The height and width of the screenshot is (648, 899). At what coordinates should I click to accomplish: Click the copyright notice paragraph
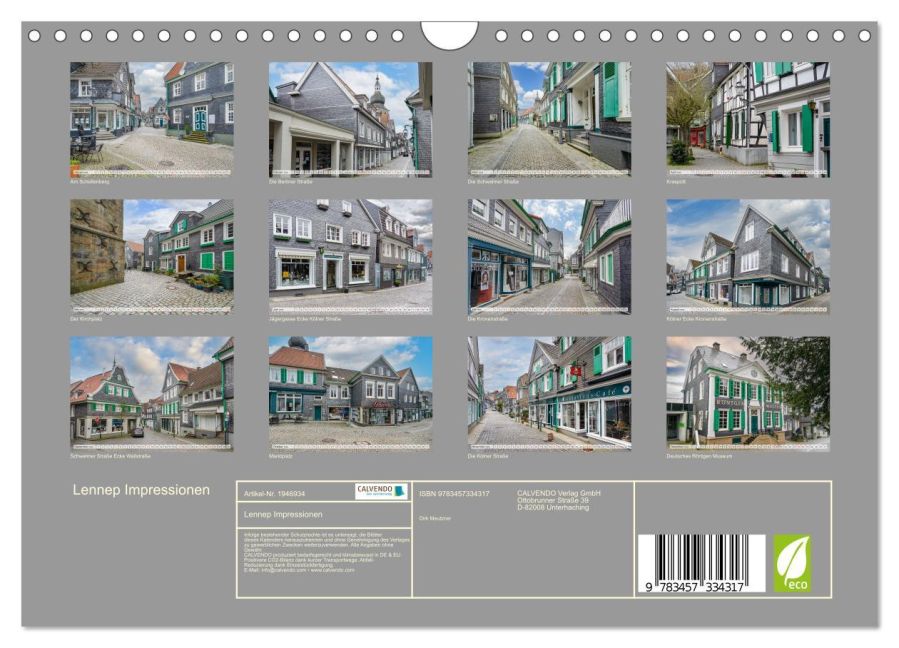(326, 553)
